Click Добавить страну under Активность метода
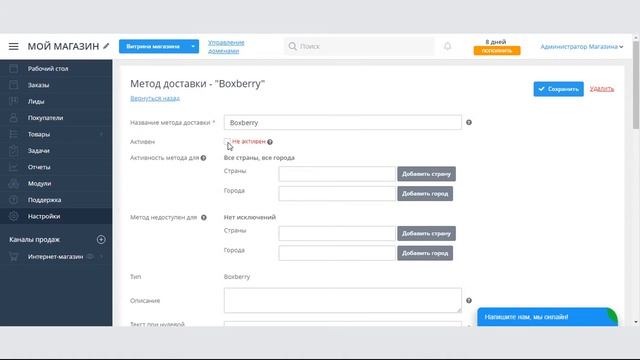This screenshot has height=360, width=640. (x=427, y=174)
